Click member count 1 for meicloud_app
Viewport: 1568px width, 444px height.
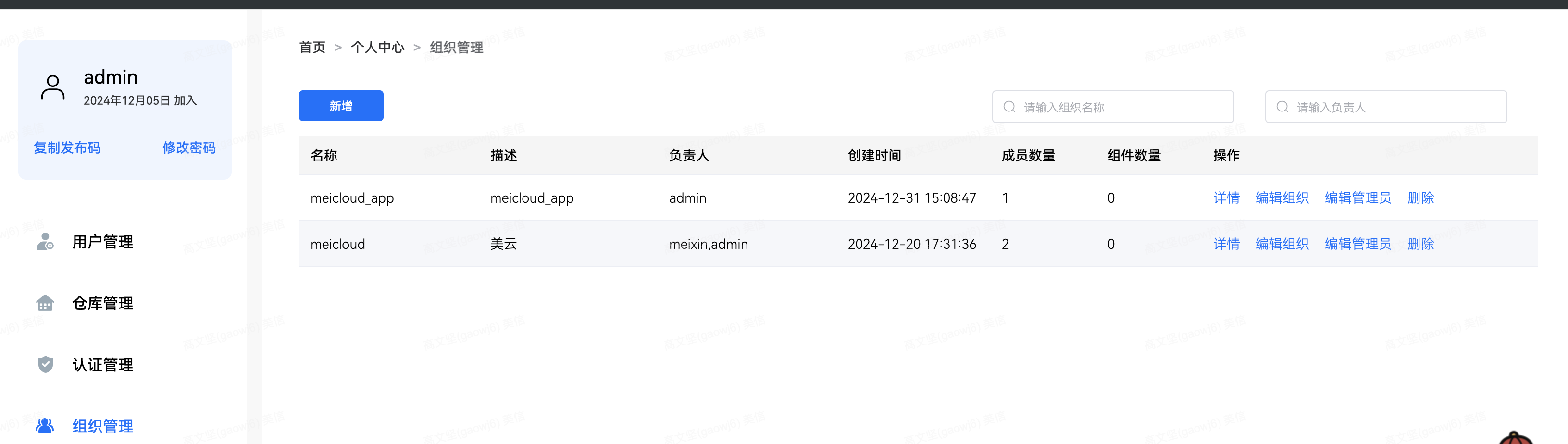[x=1006, y=198]
